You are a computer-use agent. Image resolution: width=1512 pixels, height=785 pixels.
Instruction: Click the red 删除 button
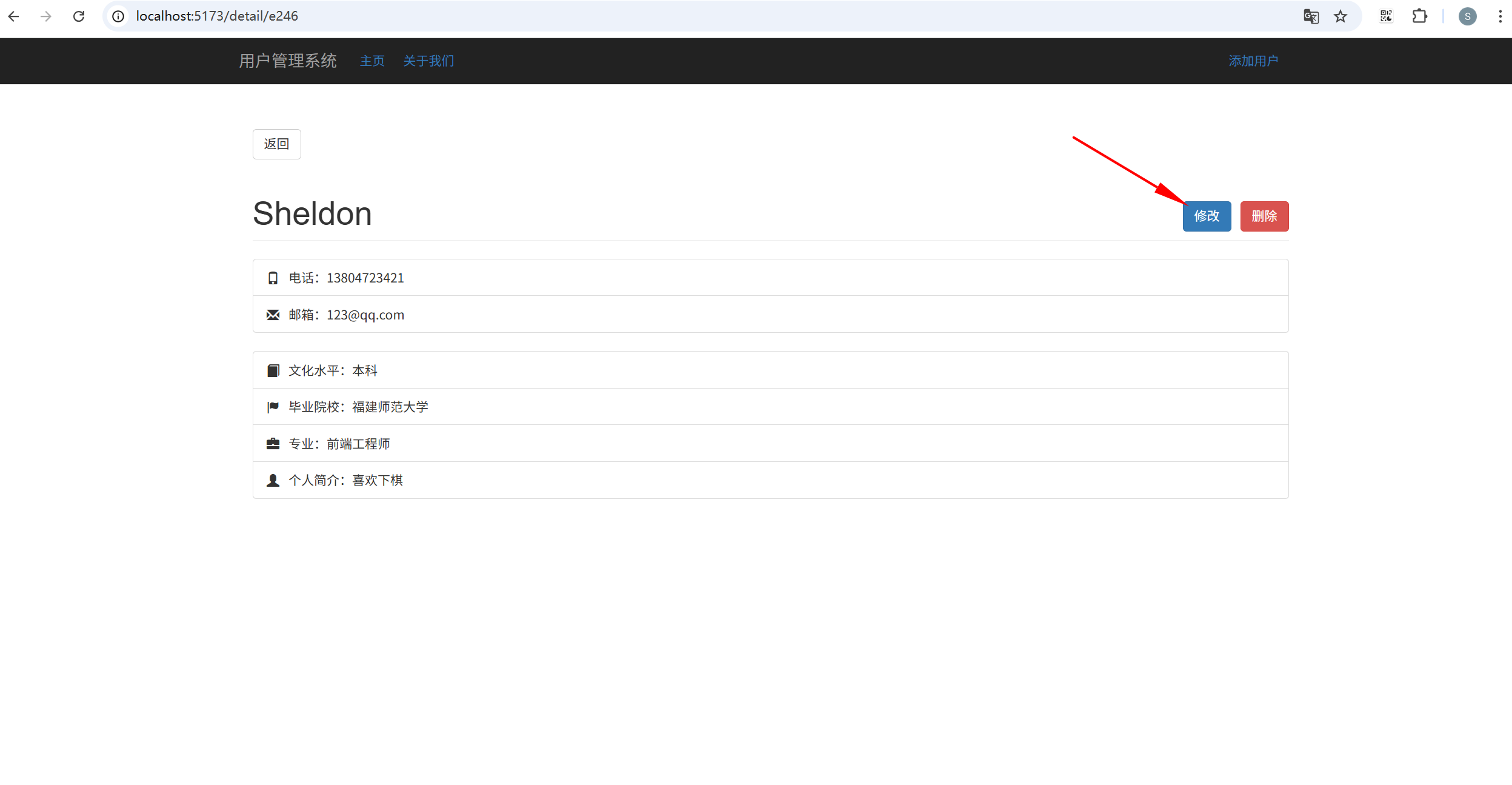pyautogui.click(x=1264, y=216)
